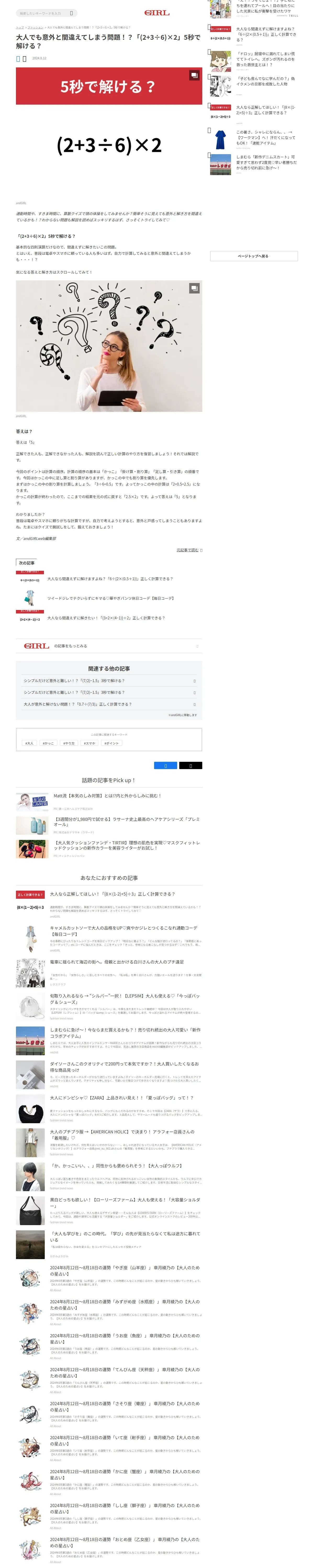Open '「か、かっこいい、、」' article
314x1568 pixels.
tap(116, 1166)
